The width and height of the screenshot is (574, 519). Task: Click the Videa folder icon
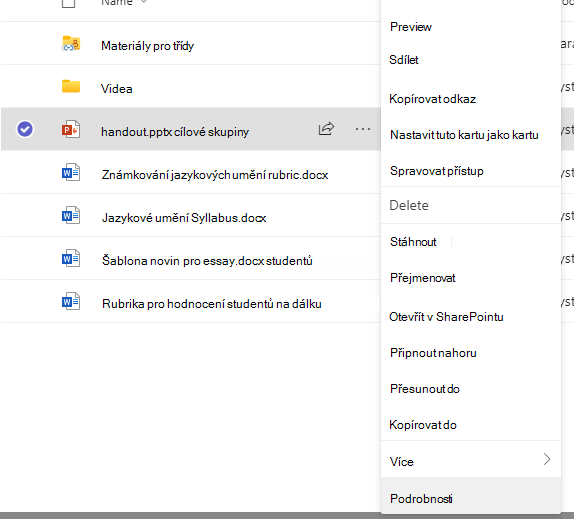(71, 86)
